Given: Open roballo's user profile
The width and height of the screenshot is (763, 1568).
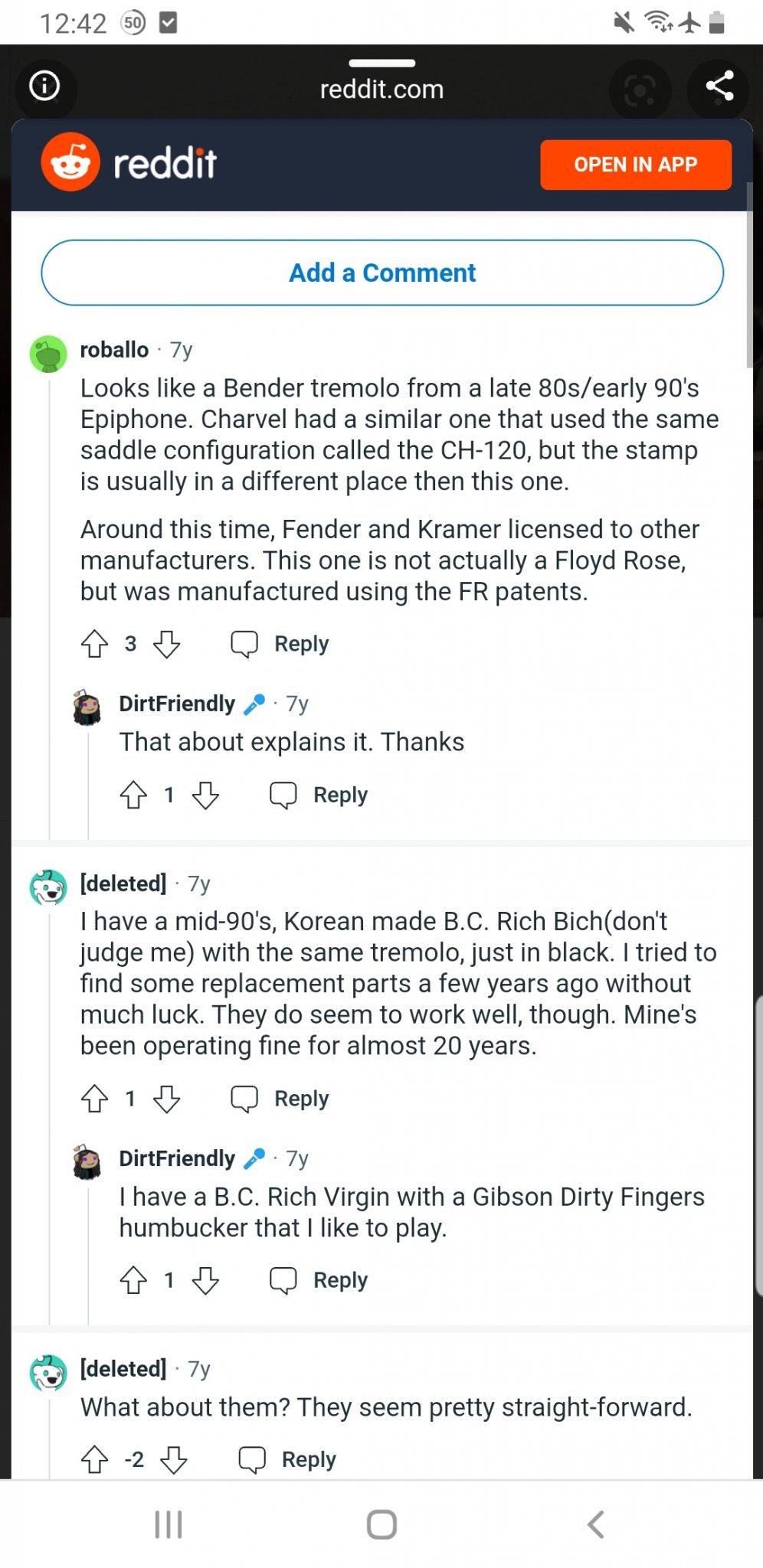Looking at the screenshot, I should pos(114,350).
